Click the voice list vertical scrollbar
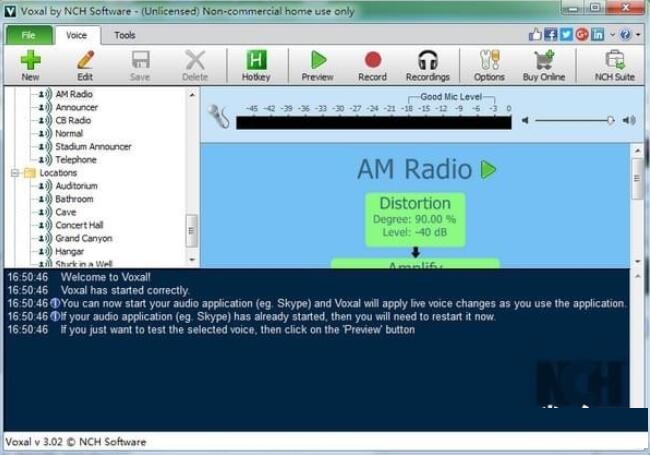 pyautogui.click(x=192, y=230)
